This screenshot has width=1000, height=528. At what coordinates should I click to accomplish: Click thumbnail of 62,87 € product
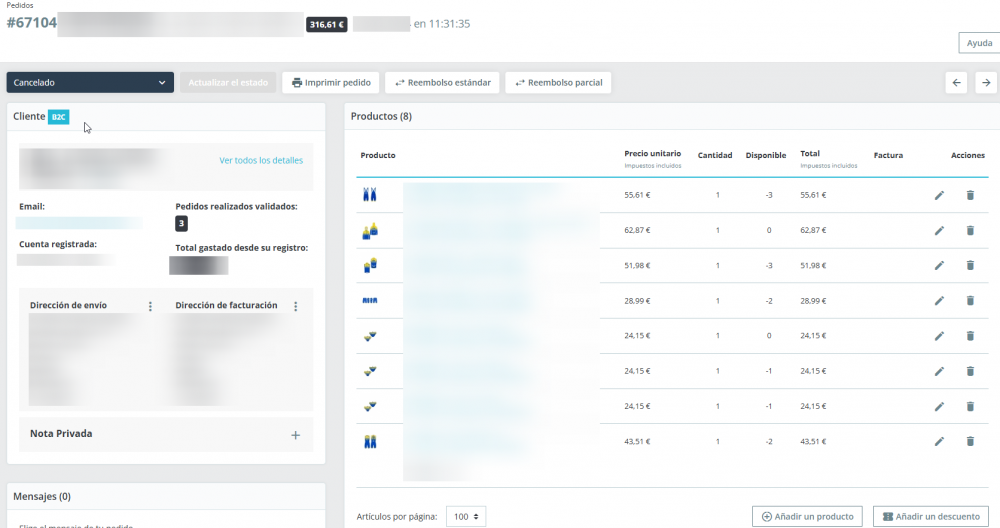370,231
